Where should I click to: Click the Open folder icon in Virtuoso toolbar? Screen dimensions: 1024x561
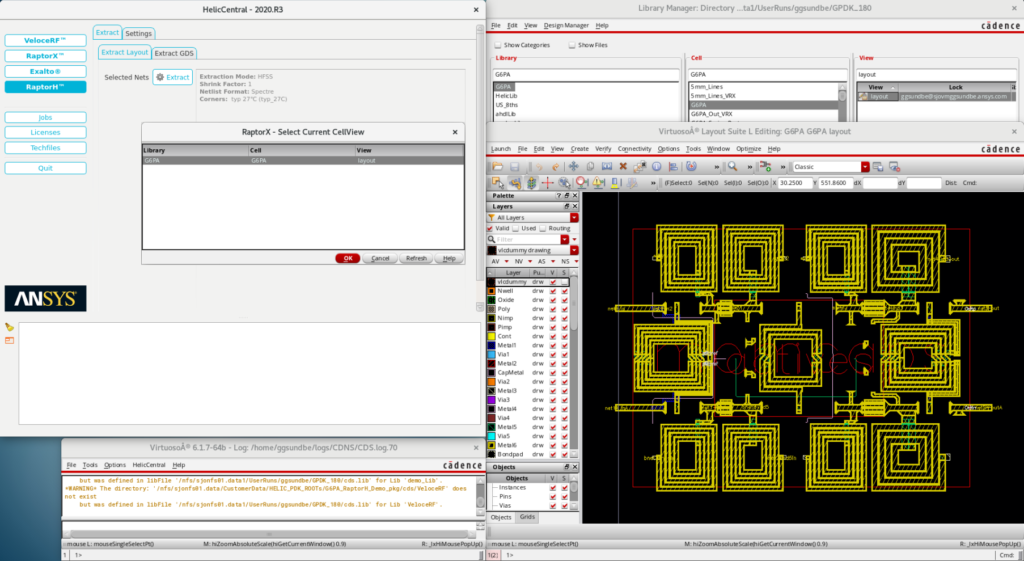pos(497,167)
